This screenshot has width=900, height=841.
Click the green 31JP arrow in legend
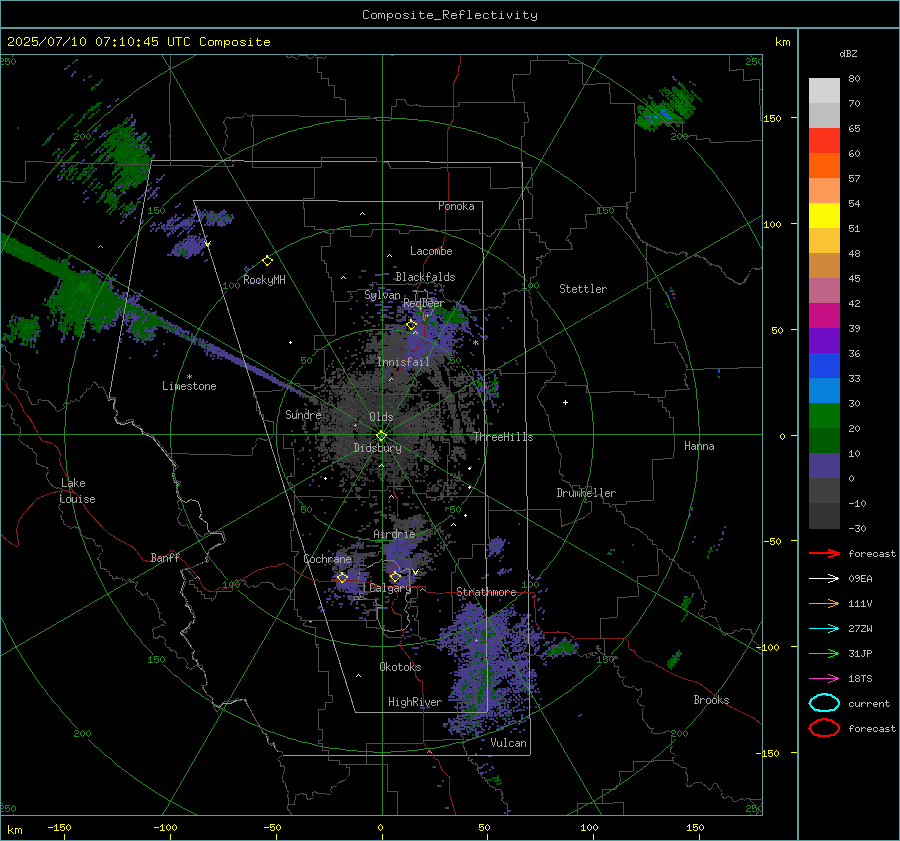(824, 653)
